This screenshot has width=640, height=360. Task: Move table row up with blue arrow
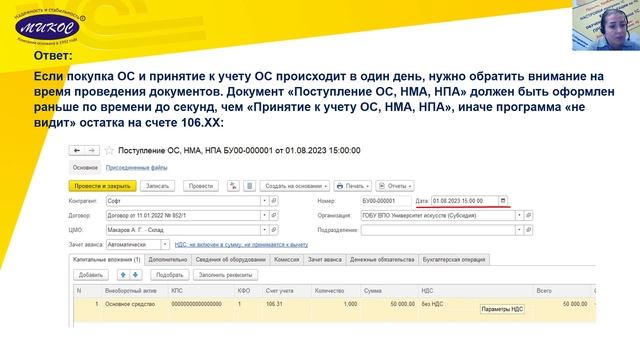[123, 275]
